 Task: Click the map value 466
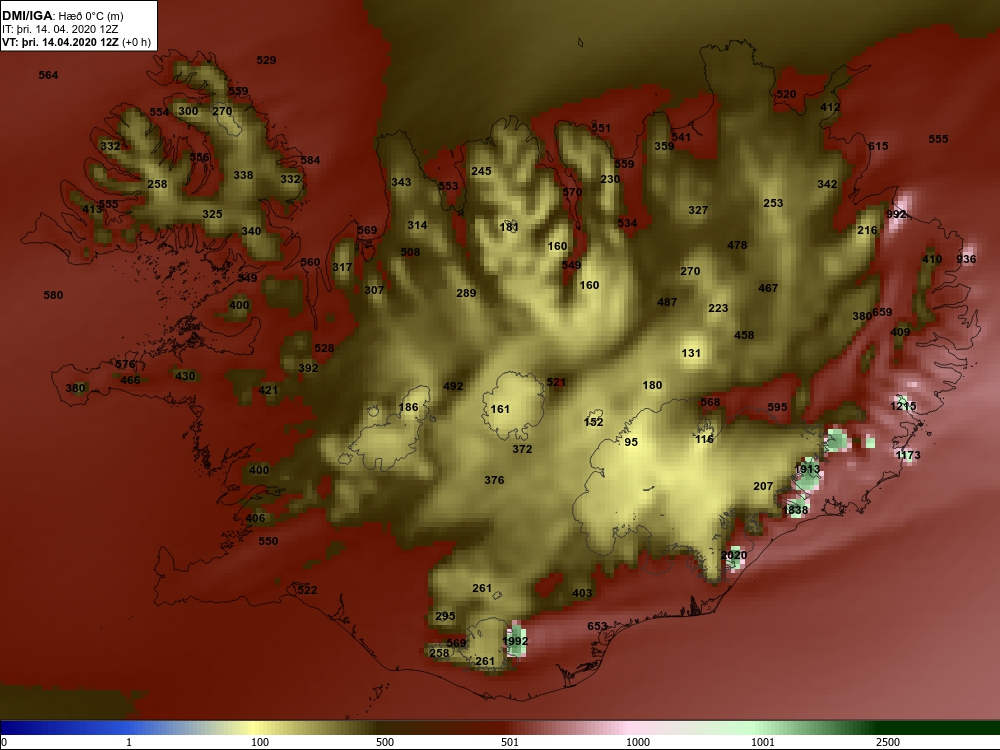(130, 380)
